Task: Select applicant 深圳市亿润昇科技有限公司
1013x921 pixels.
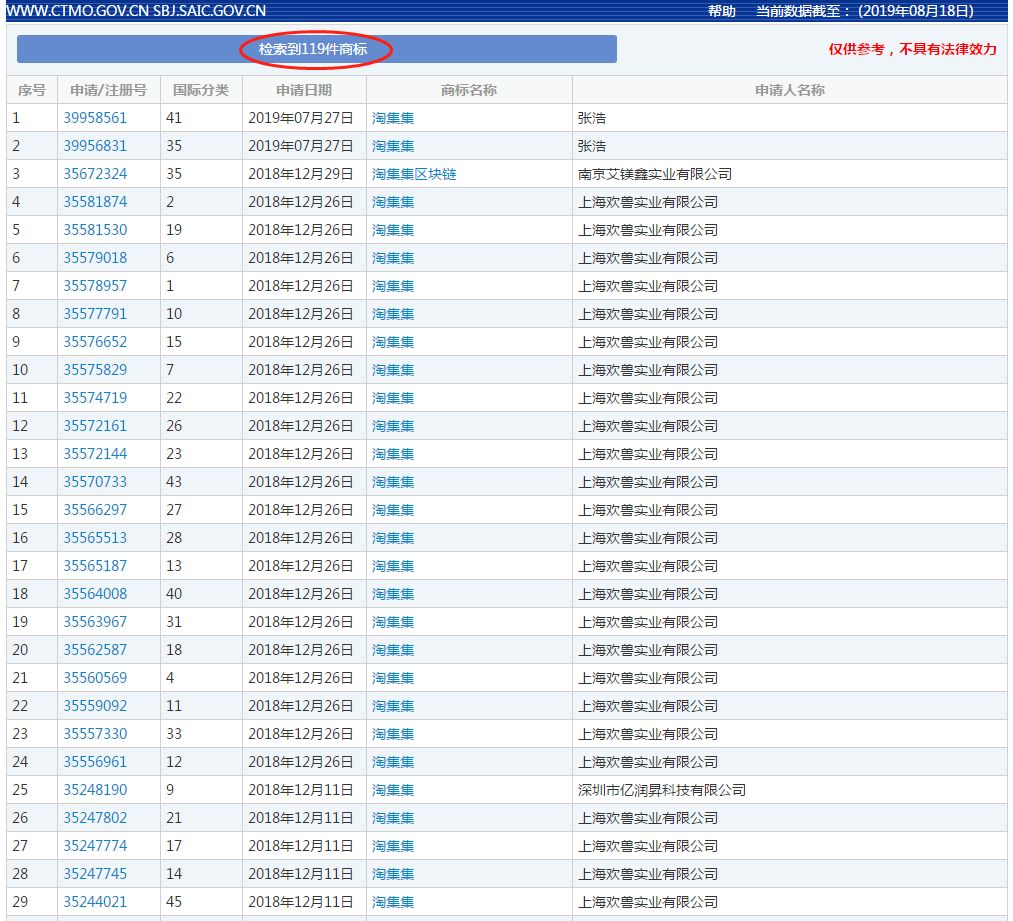Action: 662,790
